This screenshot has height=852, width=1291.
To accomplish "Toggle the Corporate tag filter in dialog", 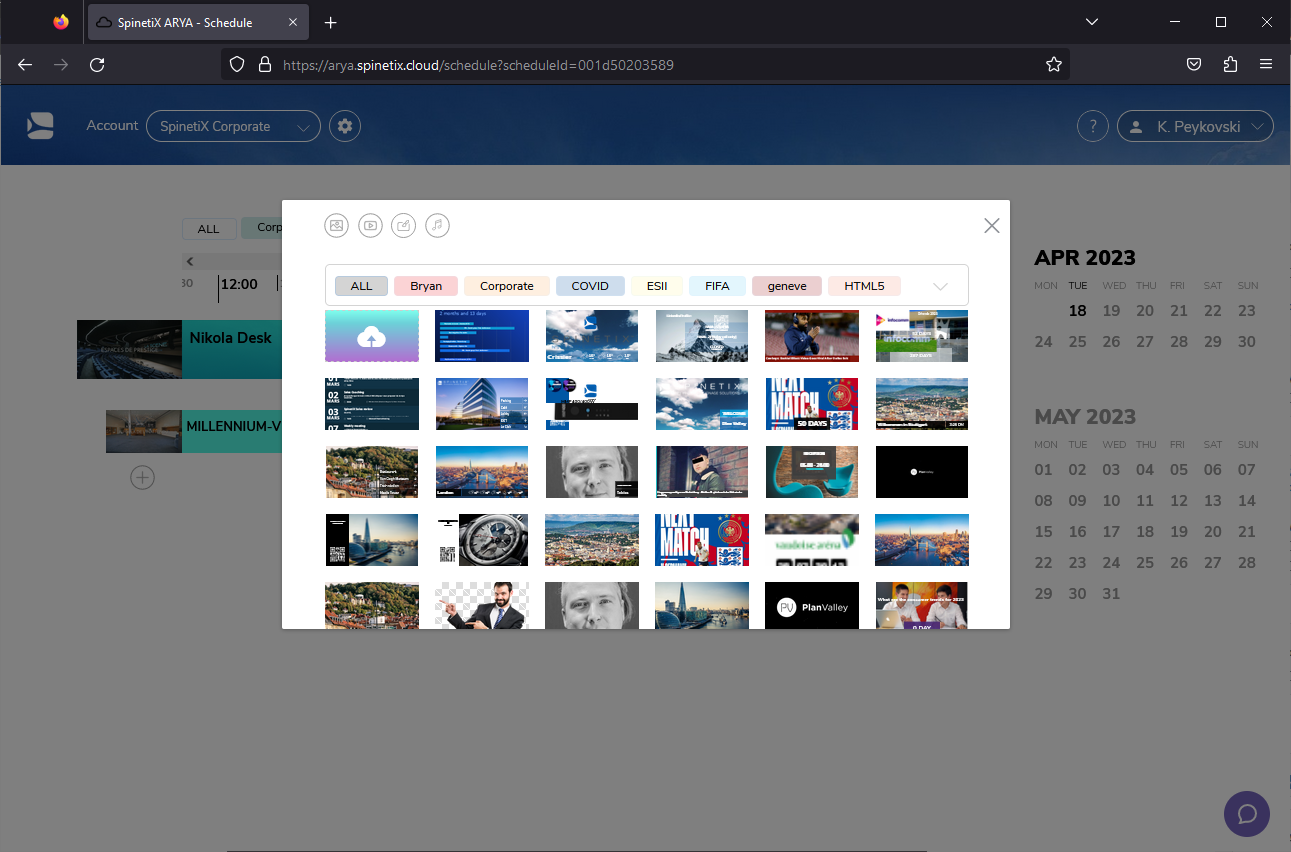I will pos(507,286).
